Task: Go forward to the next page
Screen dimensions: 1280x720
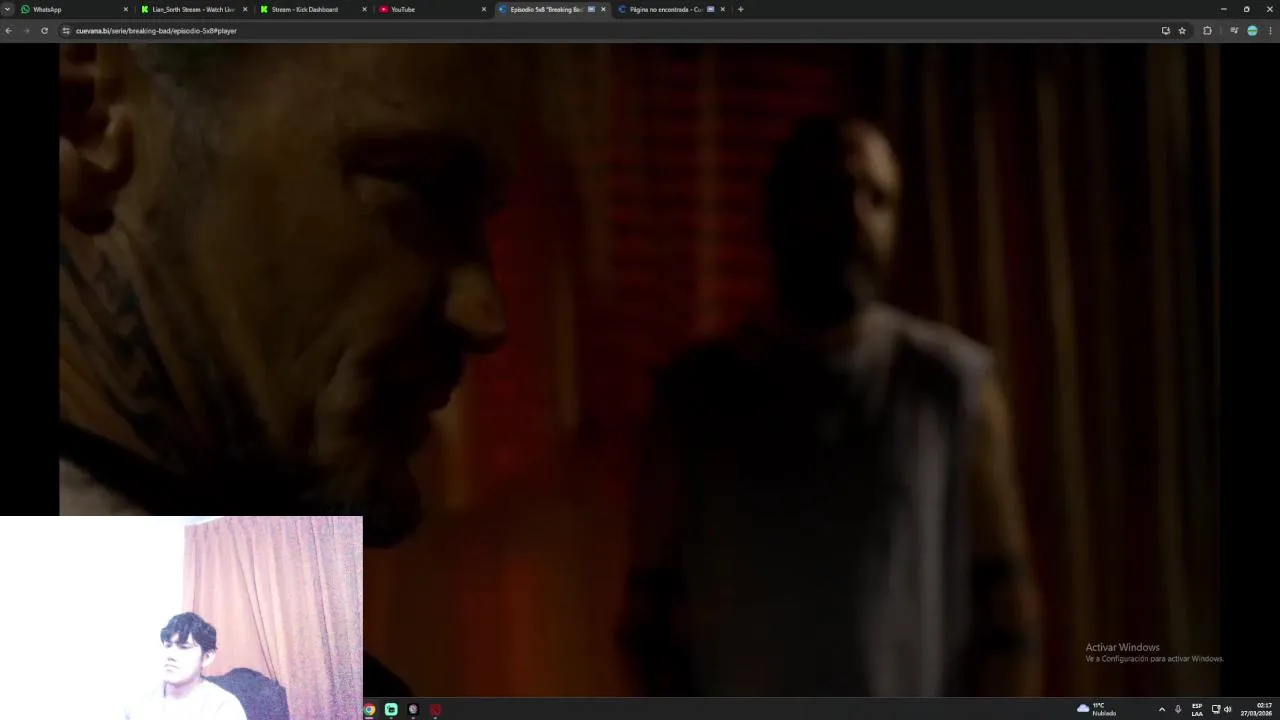Action: (26, 31)
